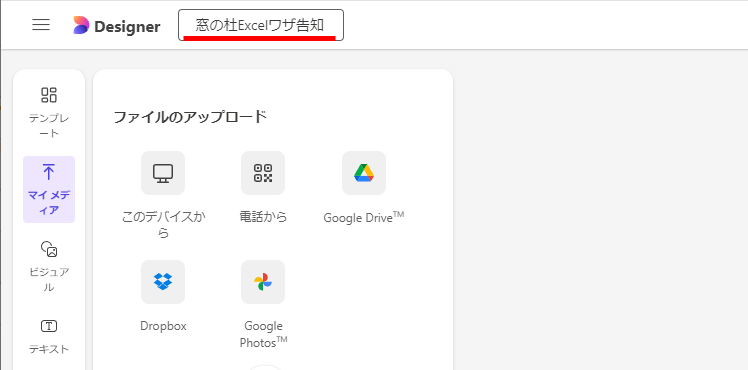Select the マイ メディア tab
748x370 pixels.
coord(49,189)
